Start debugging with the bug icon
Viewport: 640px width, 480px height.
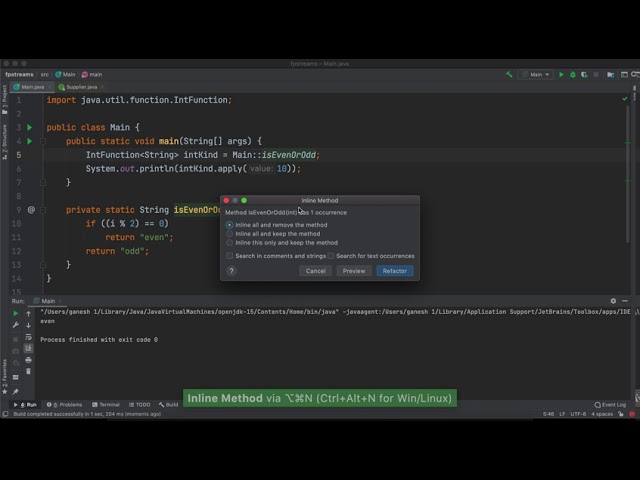(573, 74)
